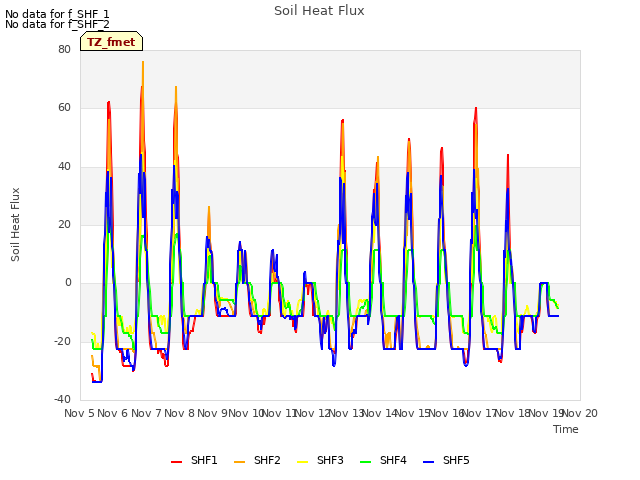Click the Nov 20 x-axis tick label

[x=580, y=413]
